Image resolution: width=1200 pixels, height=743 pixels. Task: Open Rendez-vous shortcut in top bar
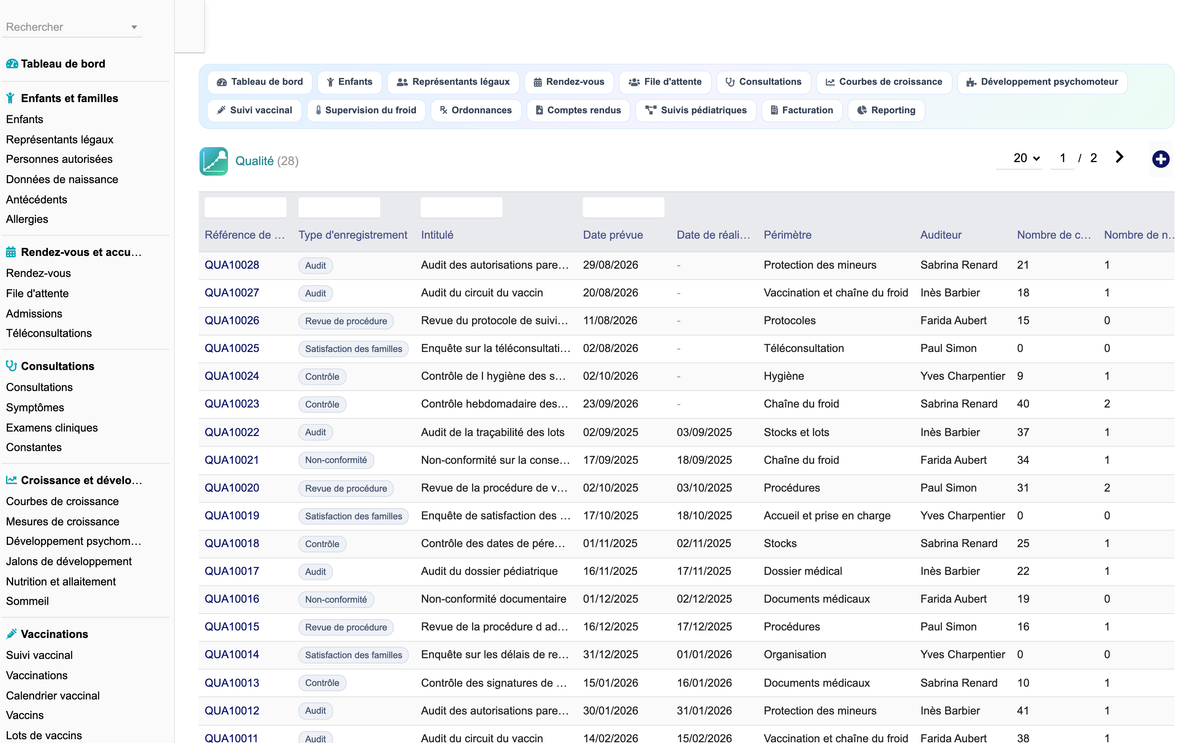(x=568, y=82)
